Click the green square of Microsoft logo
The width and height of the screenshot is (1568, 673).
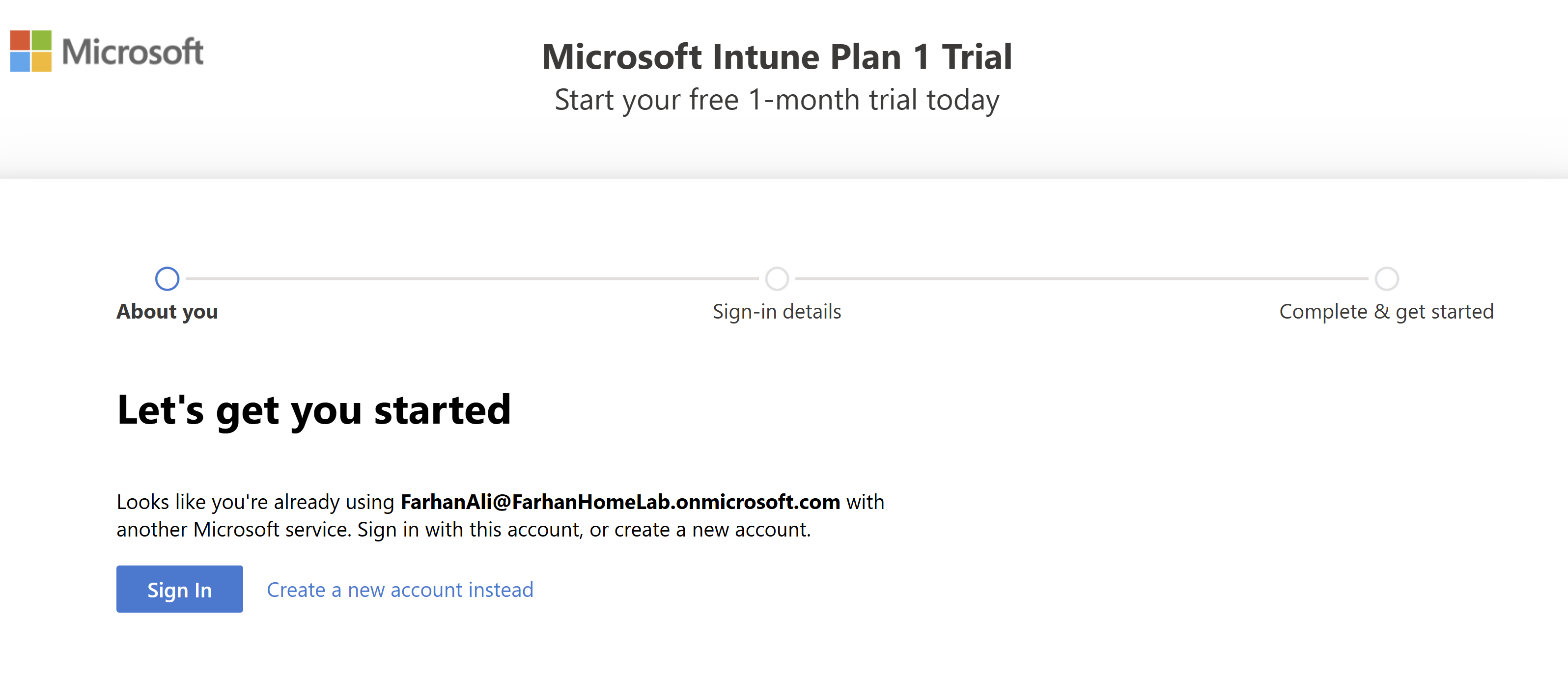tap(41, 40)
